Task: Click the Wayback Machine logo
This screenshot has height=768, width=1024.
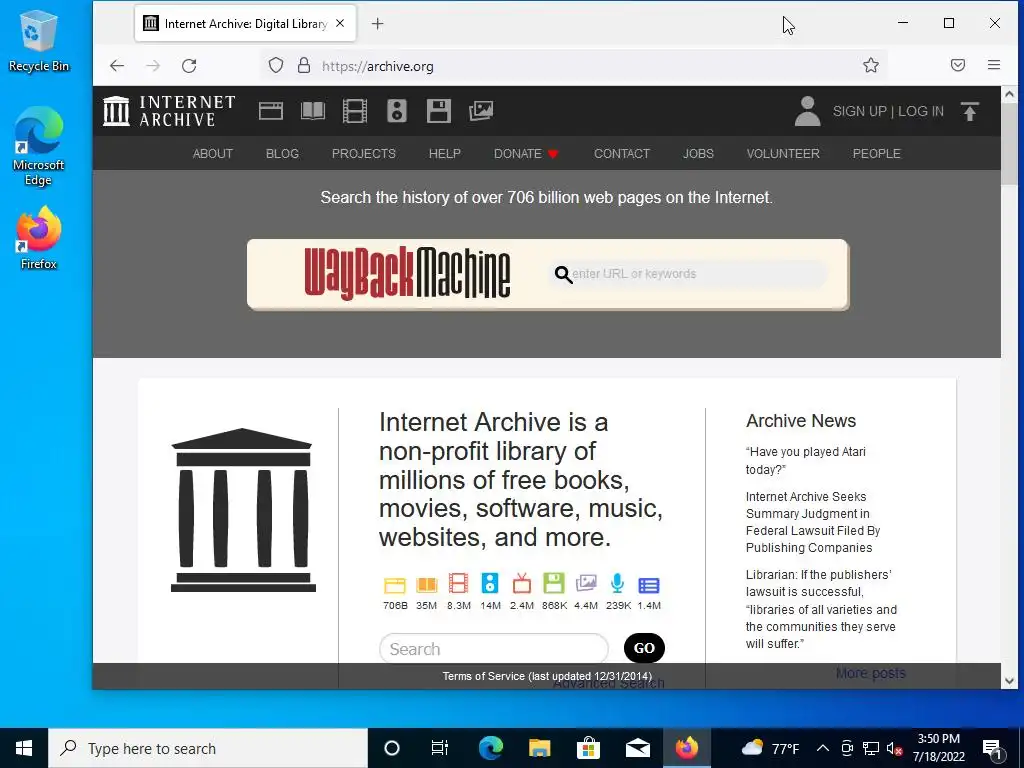Action: click(407, 274)
